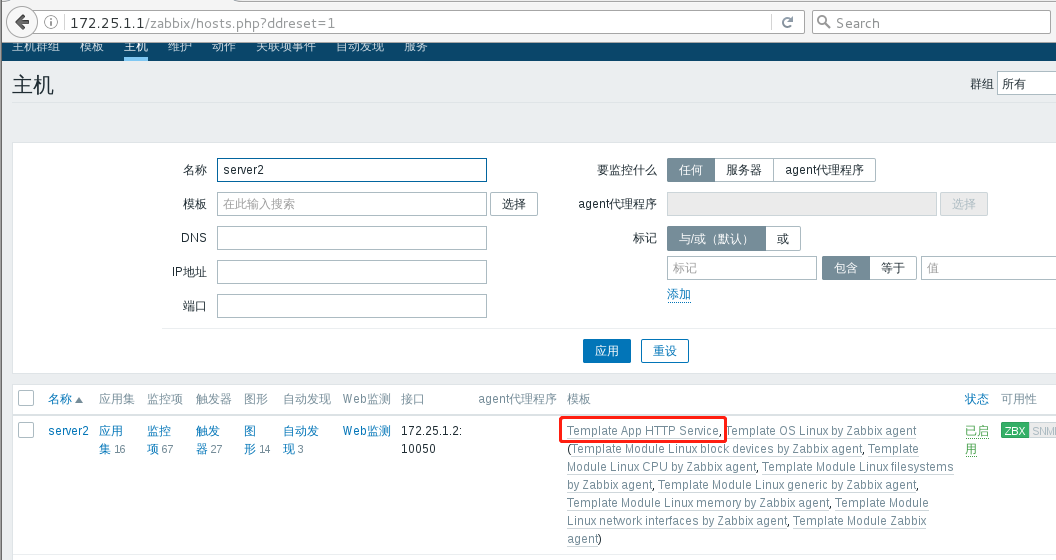Select 与/或（默认）tag mode
Screen dimensions: 1056x560
click(x=717, y=238)
